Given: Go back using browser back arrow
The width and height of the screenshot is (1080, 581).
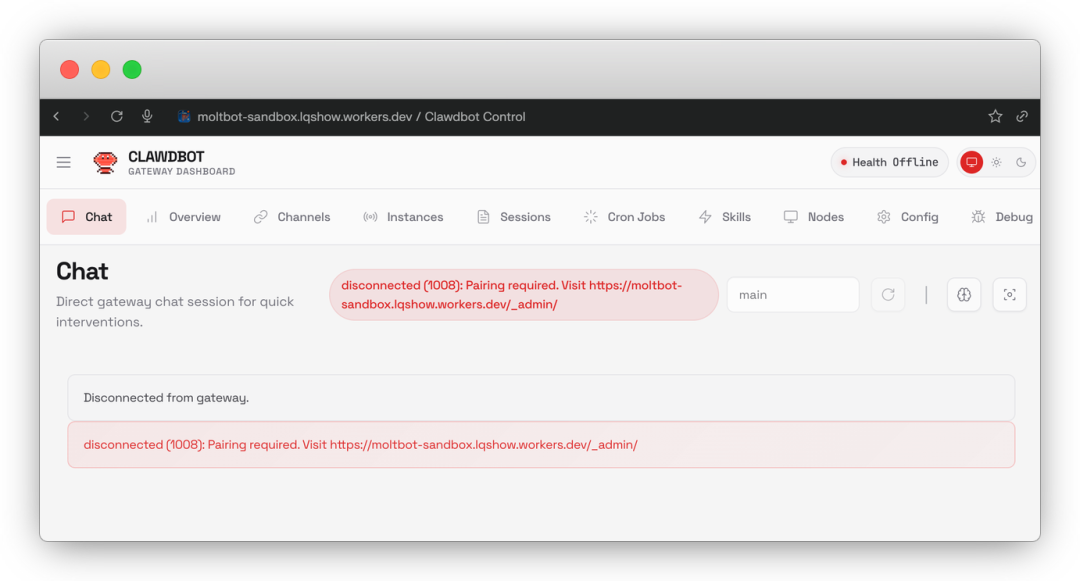Looking at the screenshot, I should click(56, 117).
